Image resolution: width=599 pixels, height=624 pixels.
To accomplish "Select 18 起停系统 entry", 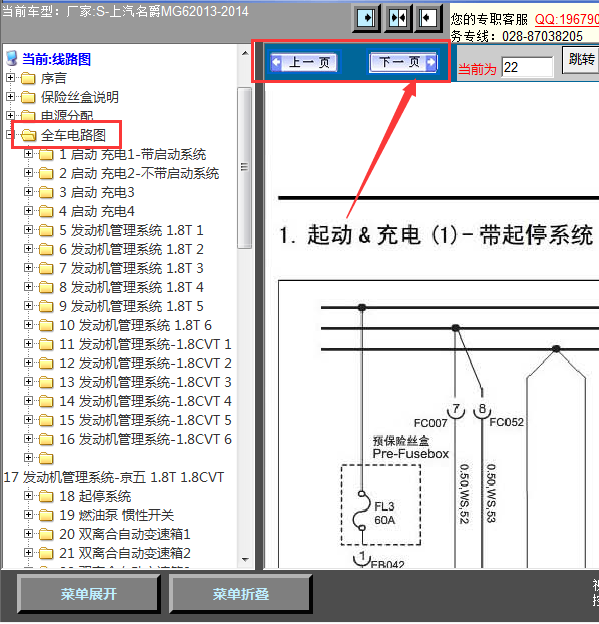I will (x=95, y=497).
